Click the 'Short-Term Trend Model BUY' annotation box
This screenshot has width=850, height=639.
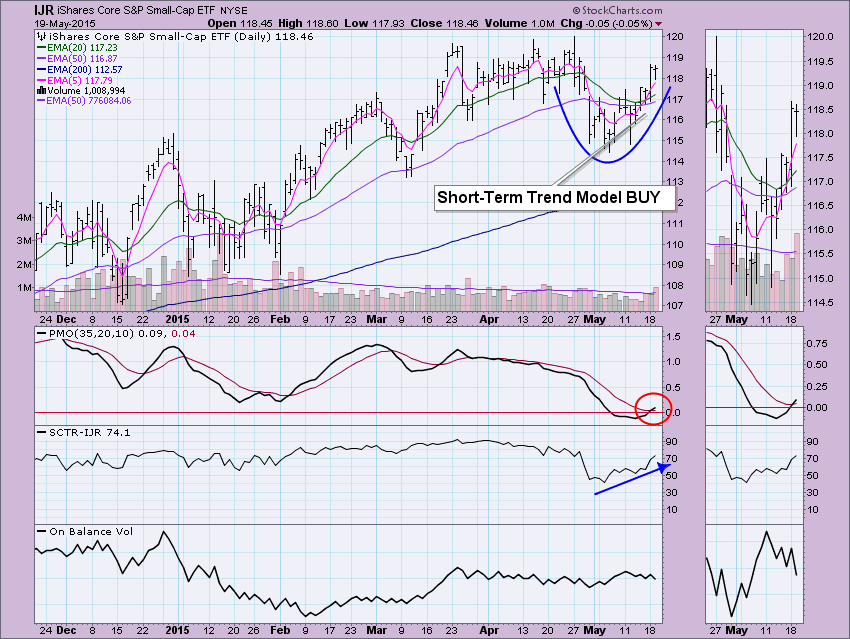pyautogui.click(x=555, y=198)
